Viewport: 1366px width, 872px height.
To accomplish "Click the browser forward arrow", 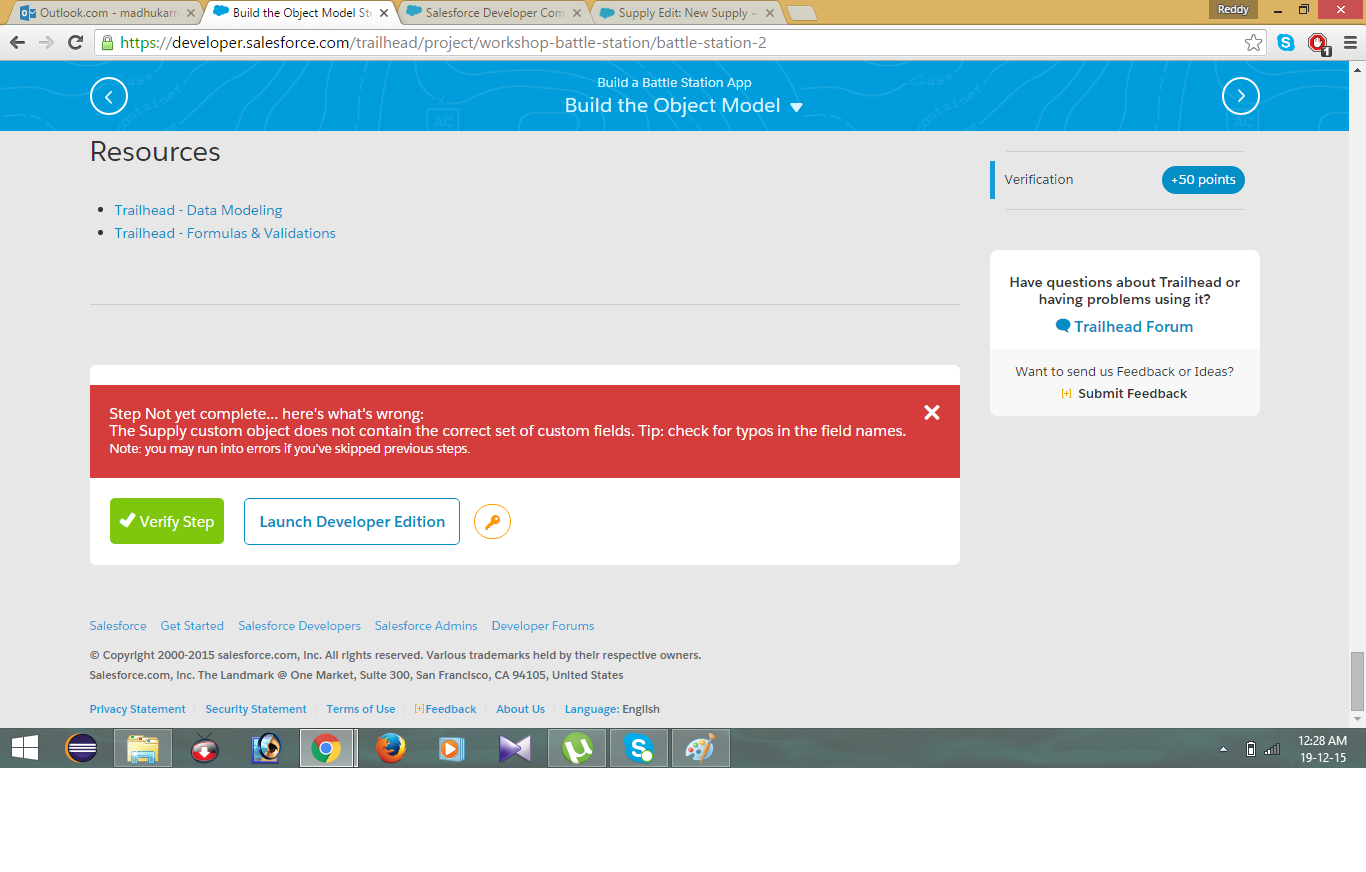I will click(x=46, y=43).
